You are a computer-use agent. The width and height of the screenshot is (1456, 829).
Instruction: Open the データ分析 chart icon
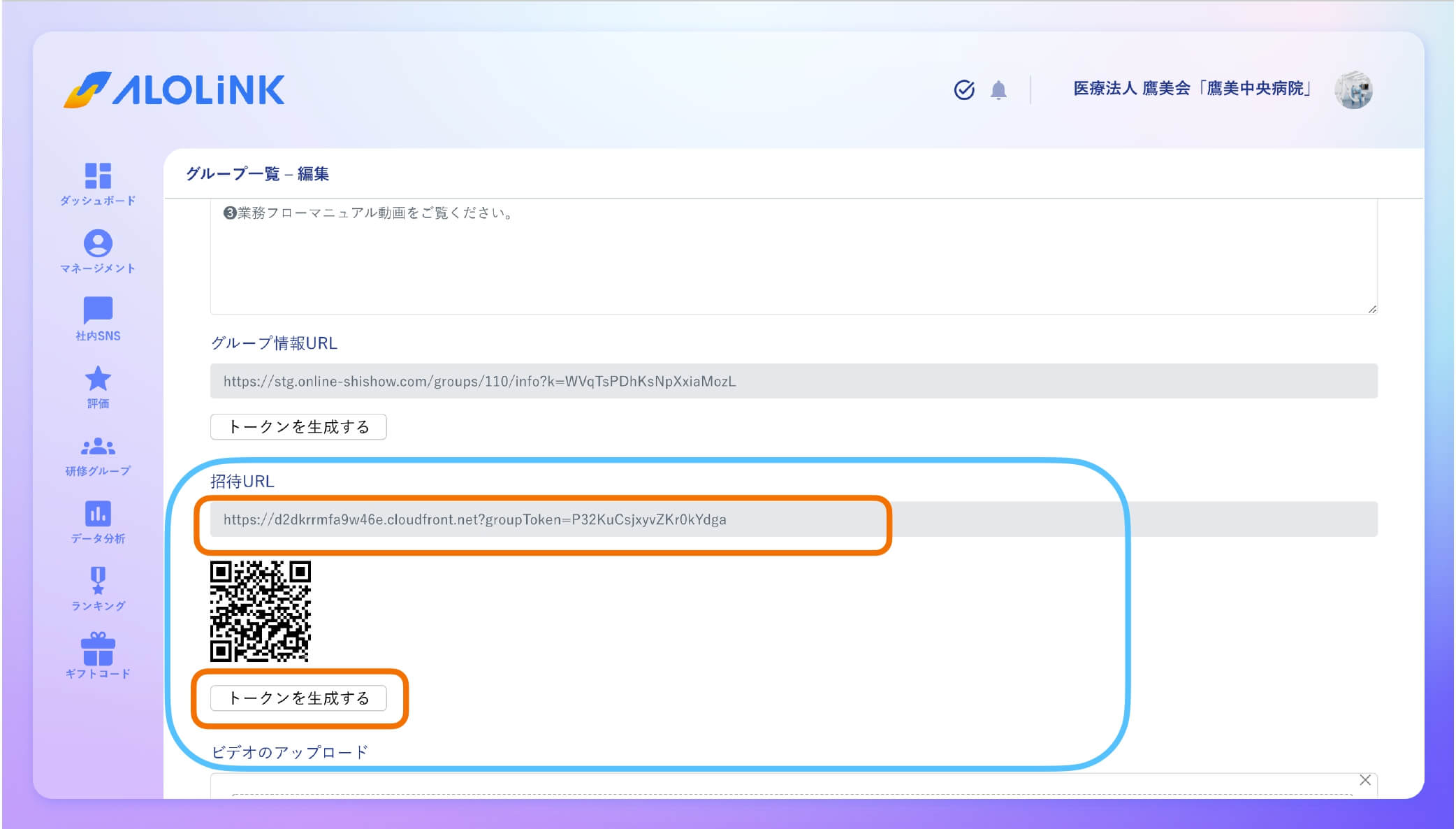pyautogui.click(x=98, y=513)
